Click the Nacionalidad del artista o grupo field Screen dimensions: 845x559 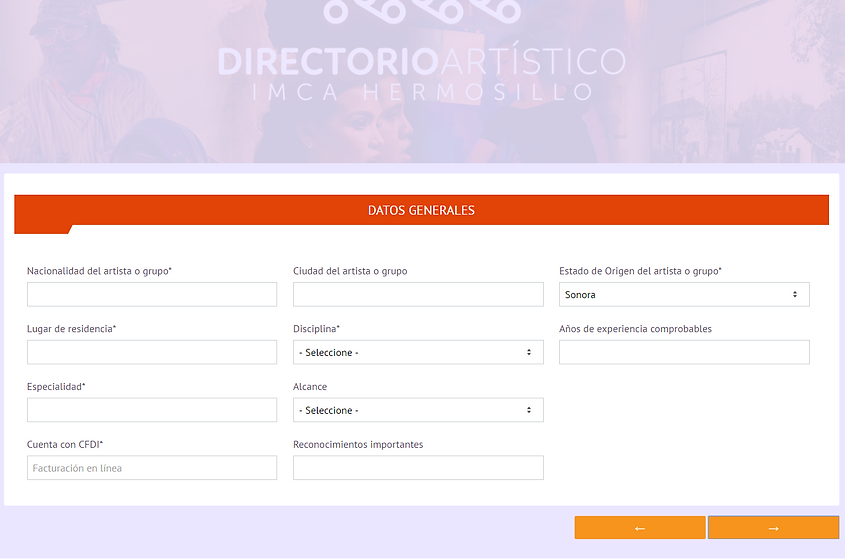point(152,294)
